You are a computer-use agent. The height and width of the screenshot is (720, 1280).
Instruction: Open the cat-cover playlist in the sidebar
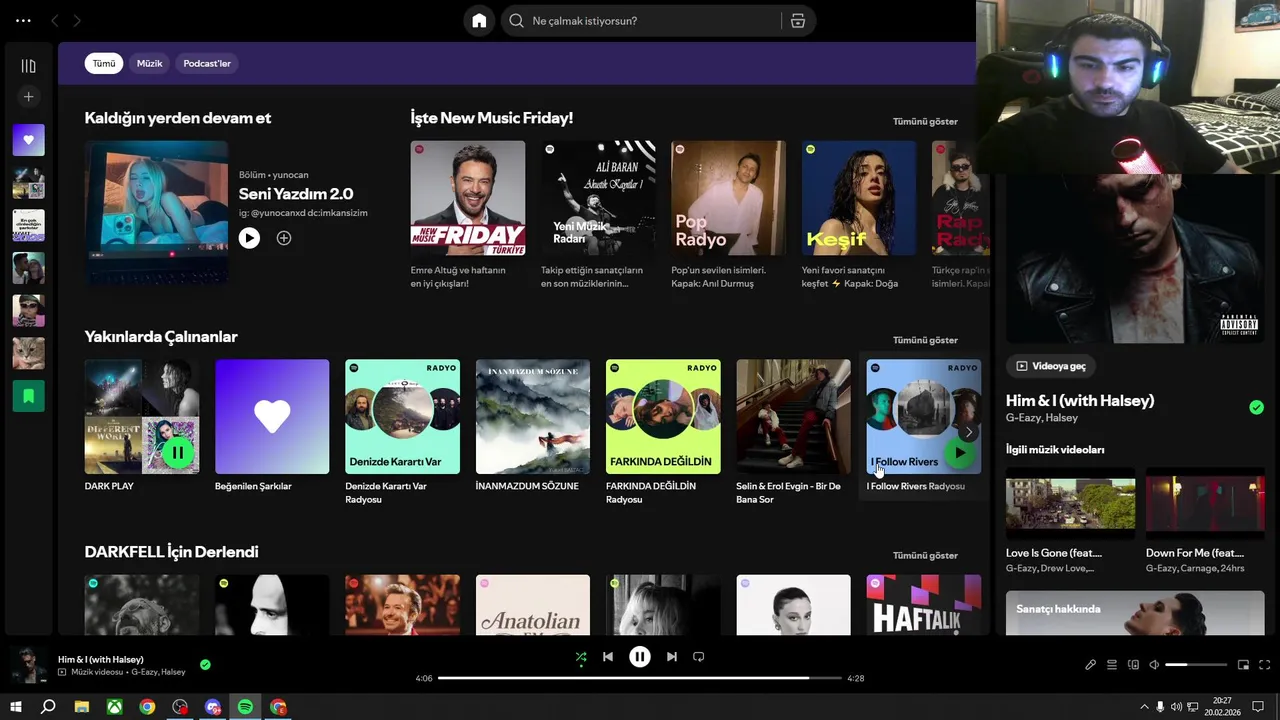click(x=28, y=354)
